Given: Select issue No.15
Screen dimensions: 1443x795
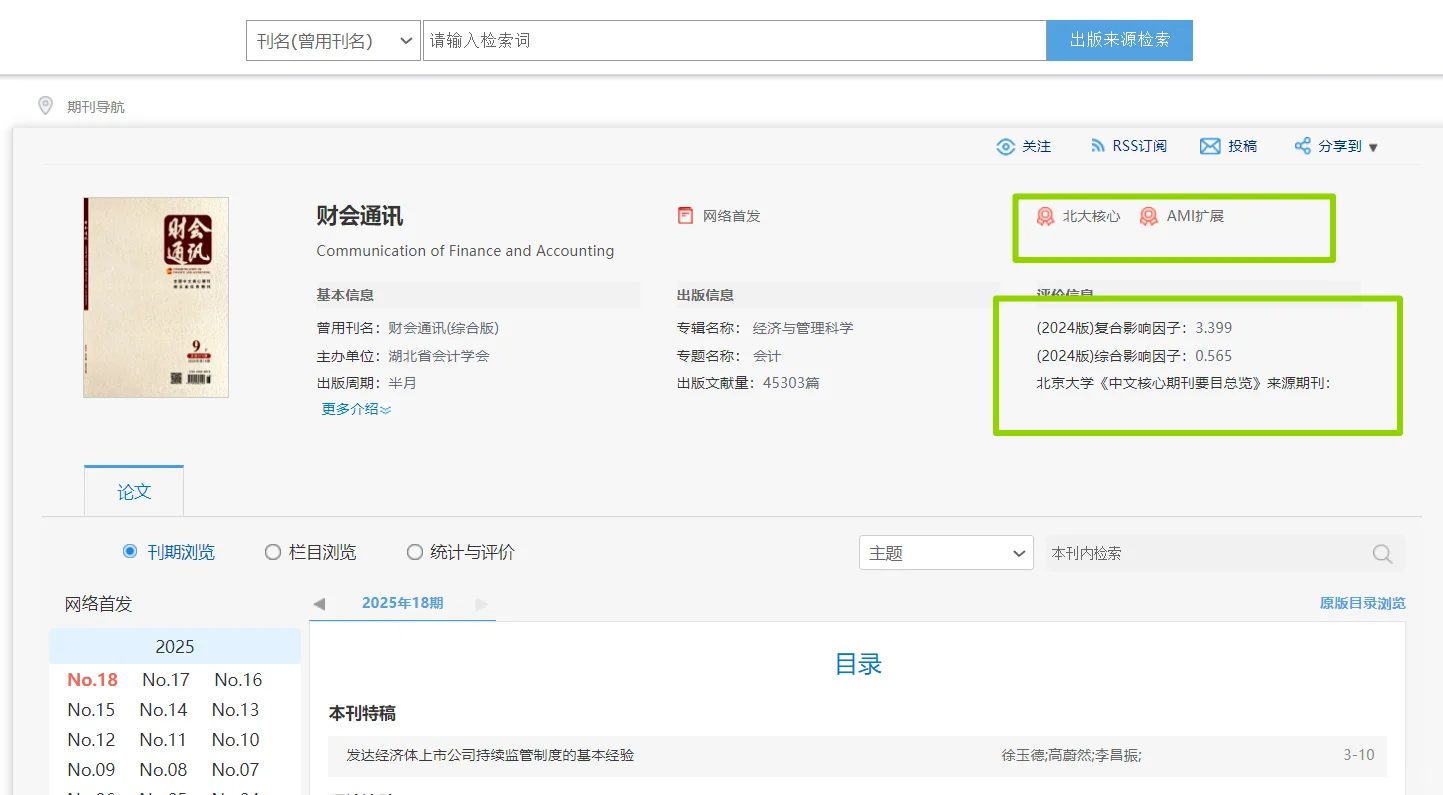Looking at the screenshot, I should (91, 710).
